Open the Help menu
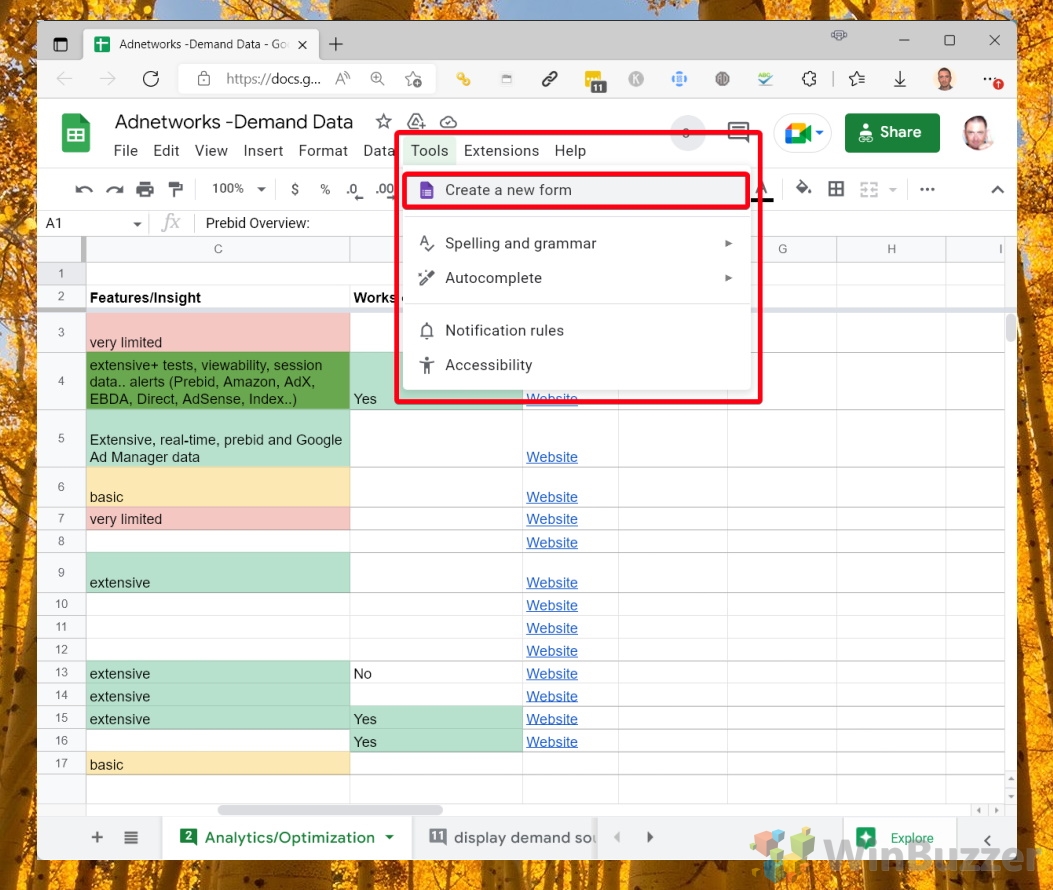This screenshot has width=1053, height=890. [570, 151]
